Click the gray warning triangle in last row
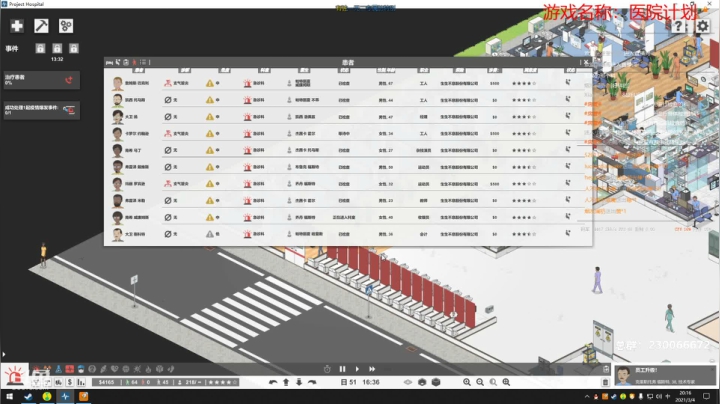The width and height of the screenshot is (720, 404). point(209,234)
